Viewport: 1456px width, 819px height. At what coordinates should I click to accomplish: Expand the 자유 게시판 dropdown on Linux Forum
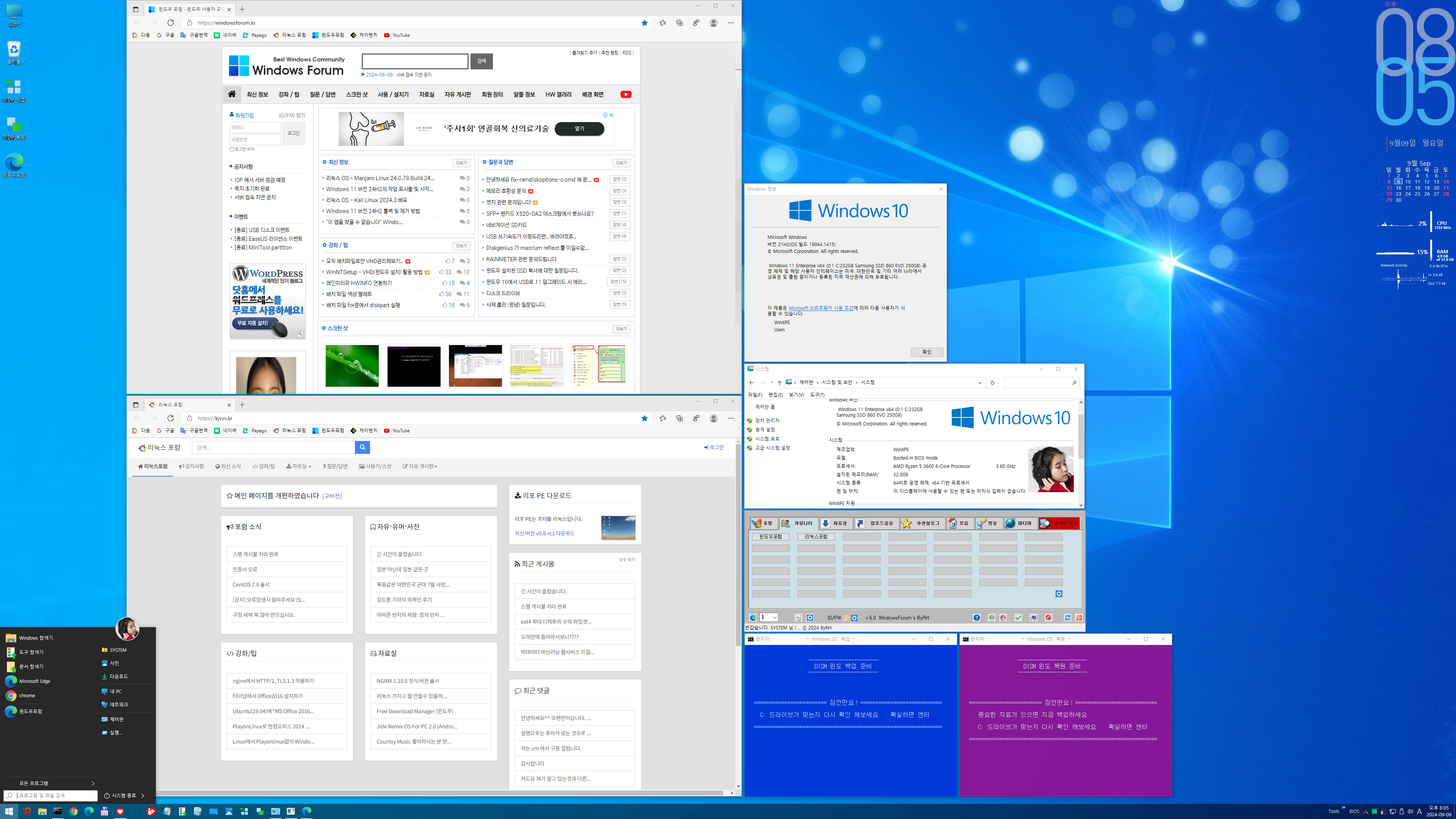tap(420, 466)
